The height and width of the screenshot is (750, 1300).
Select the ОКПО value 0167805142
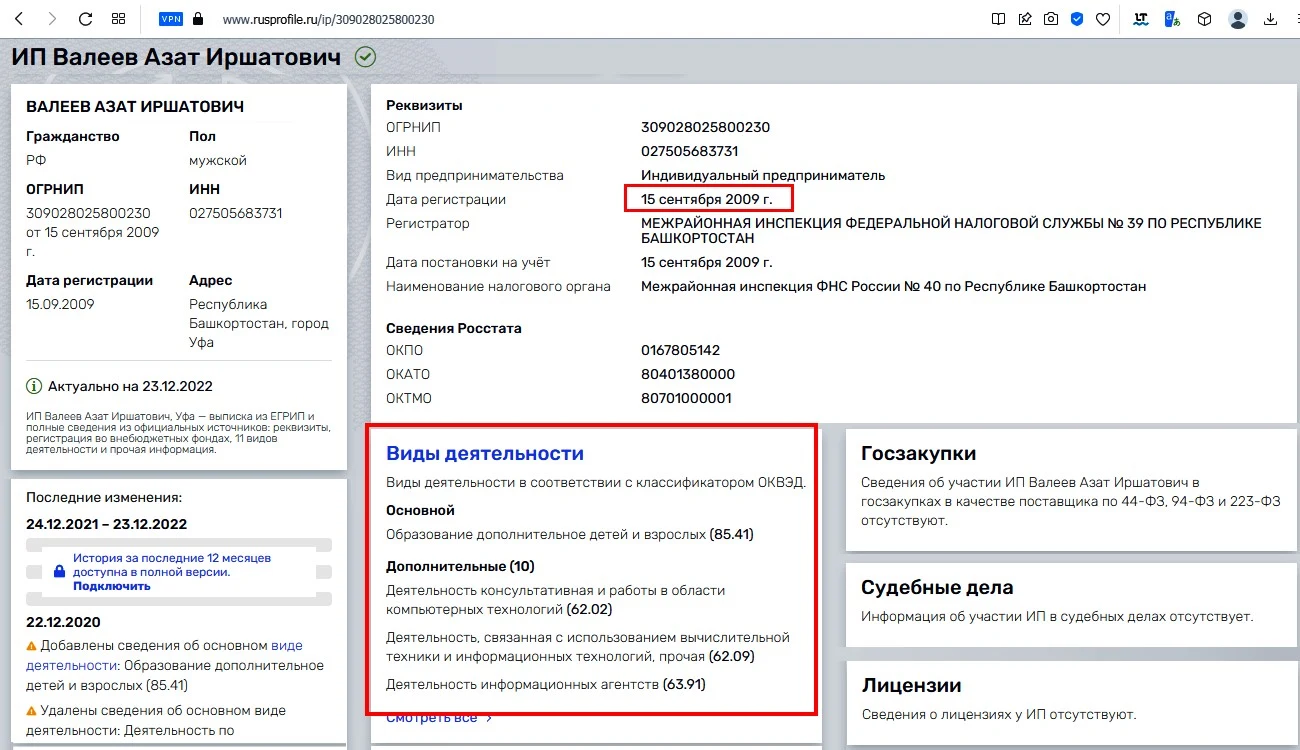point(680,350)
